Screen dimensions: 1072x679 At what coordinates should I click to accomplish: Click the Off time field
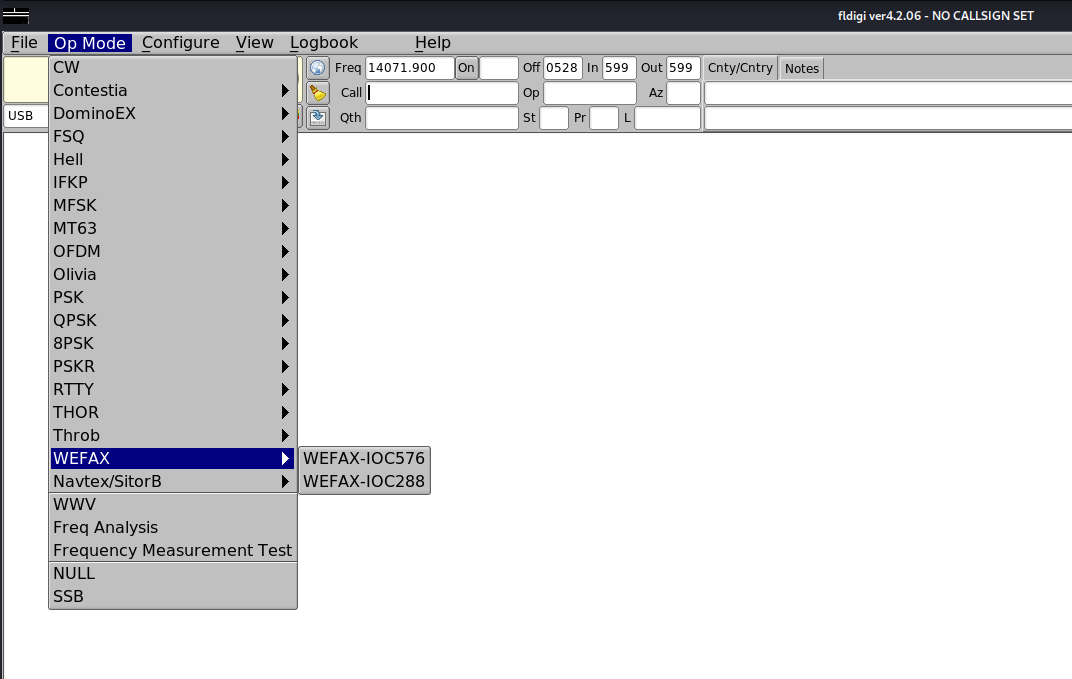563,68
